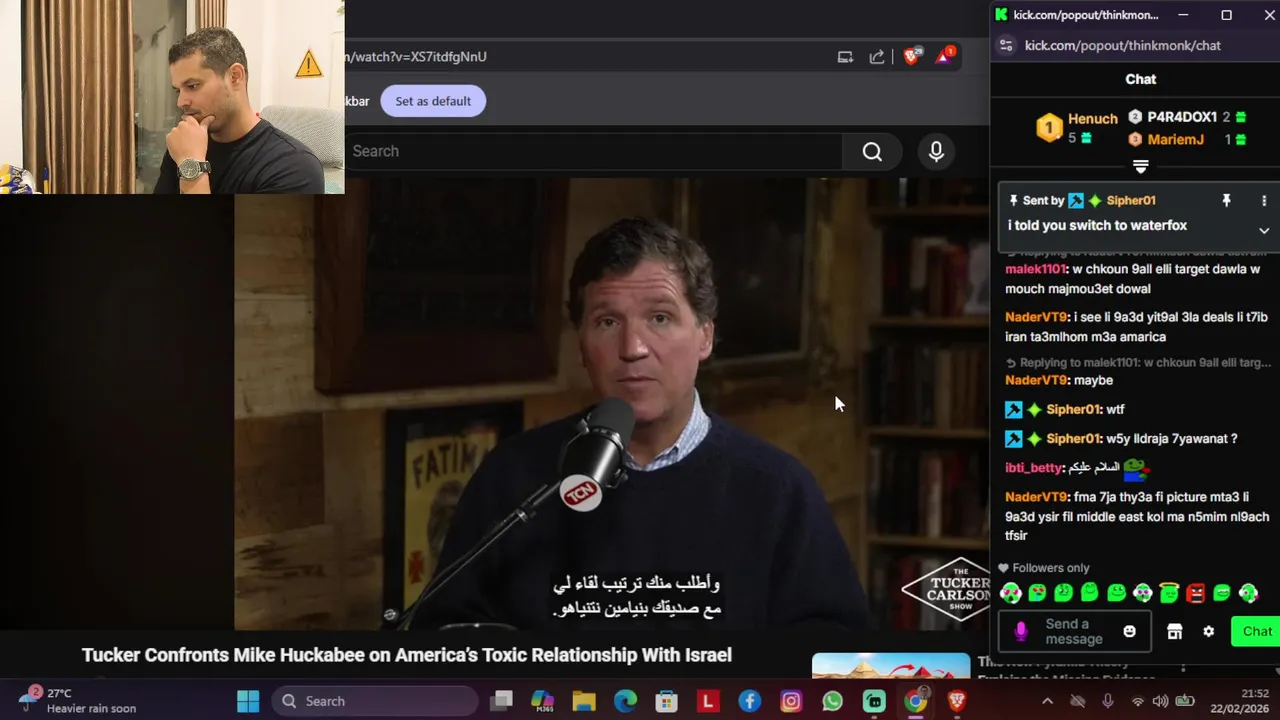Focus the Send a message chat input
This screenshot has width=1280, height=720.
[1074, 632]
